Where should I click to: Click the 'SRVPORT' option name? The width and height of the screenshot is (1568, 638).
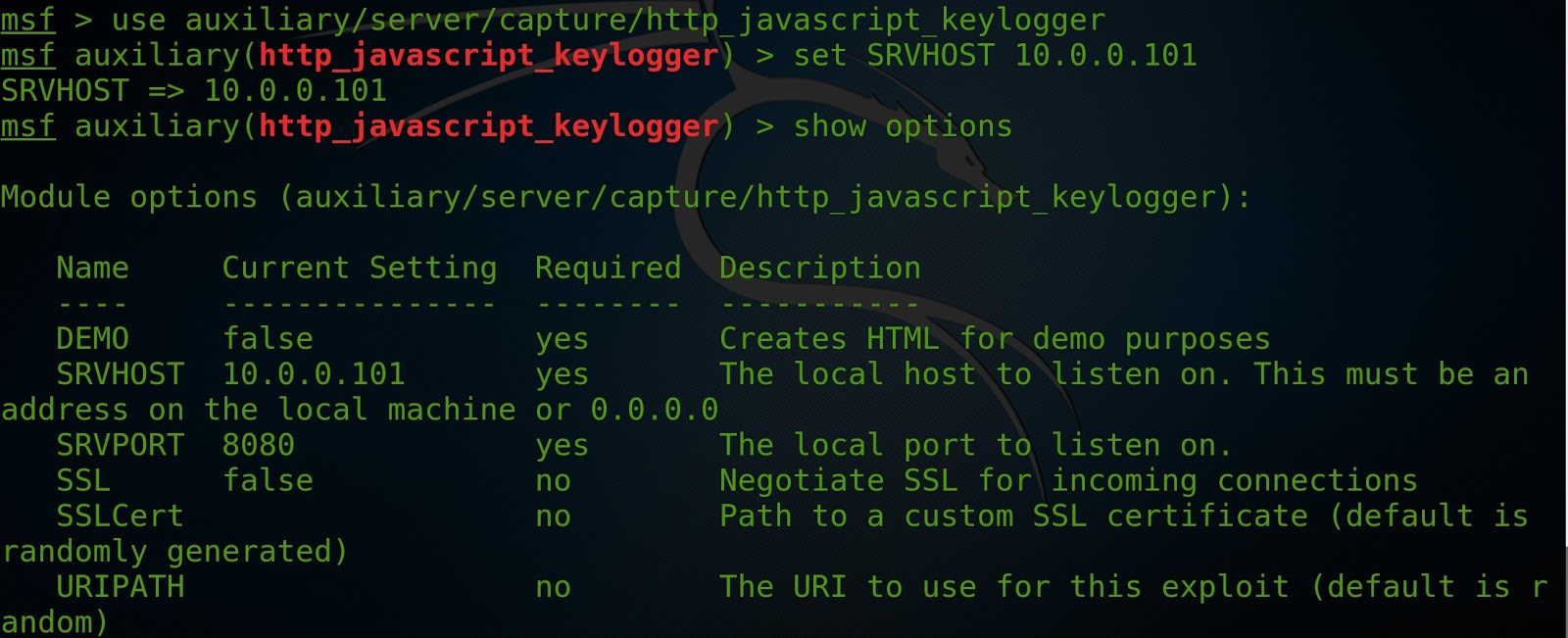tap(120, 445)
